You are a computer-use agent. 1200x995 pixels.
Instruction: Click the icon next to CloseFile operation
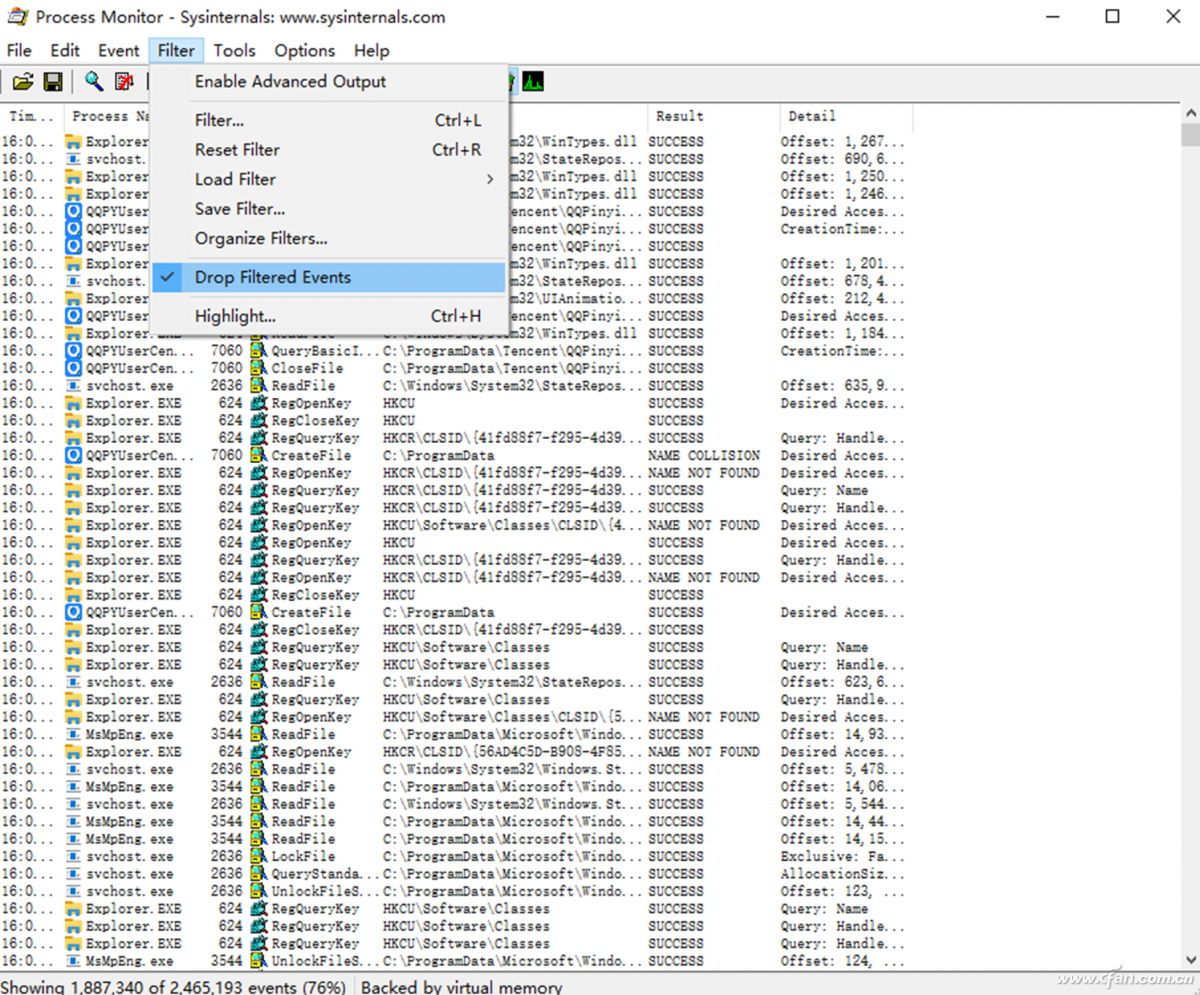click(x=259, y=368)
